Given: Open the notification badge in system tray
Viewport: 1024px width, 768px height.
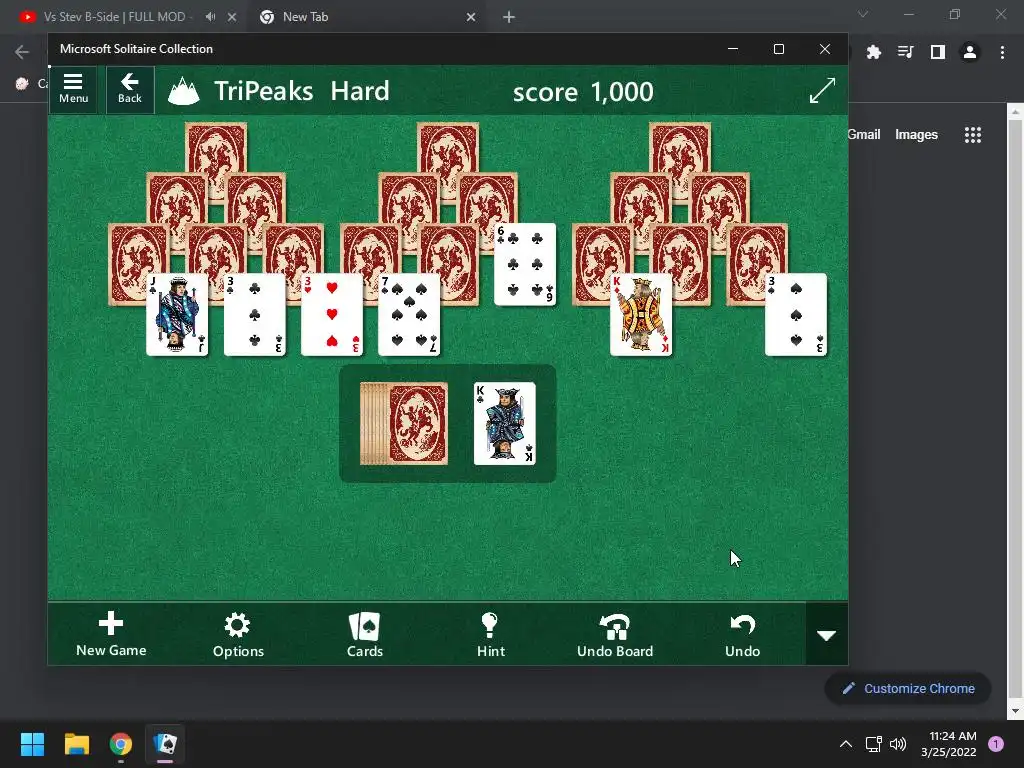Looking at the screenshot, I should (996, 744).
